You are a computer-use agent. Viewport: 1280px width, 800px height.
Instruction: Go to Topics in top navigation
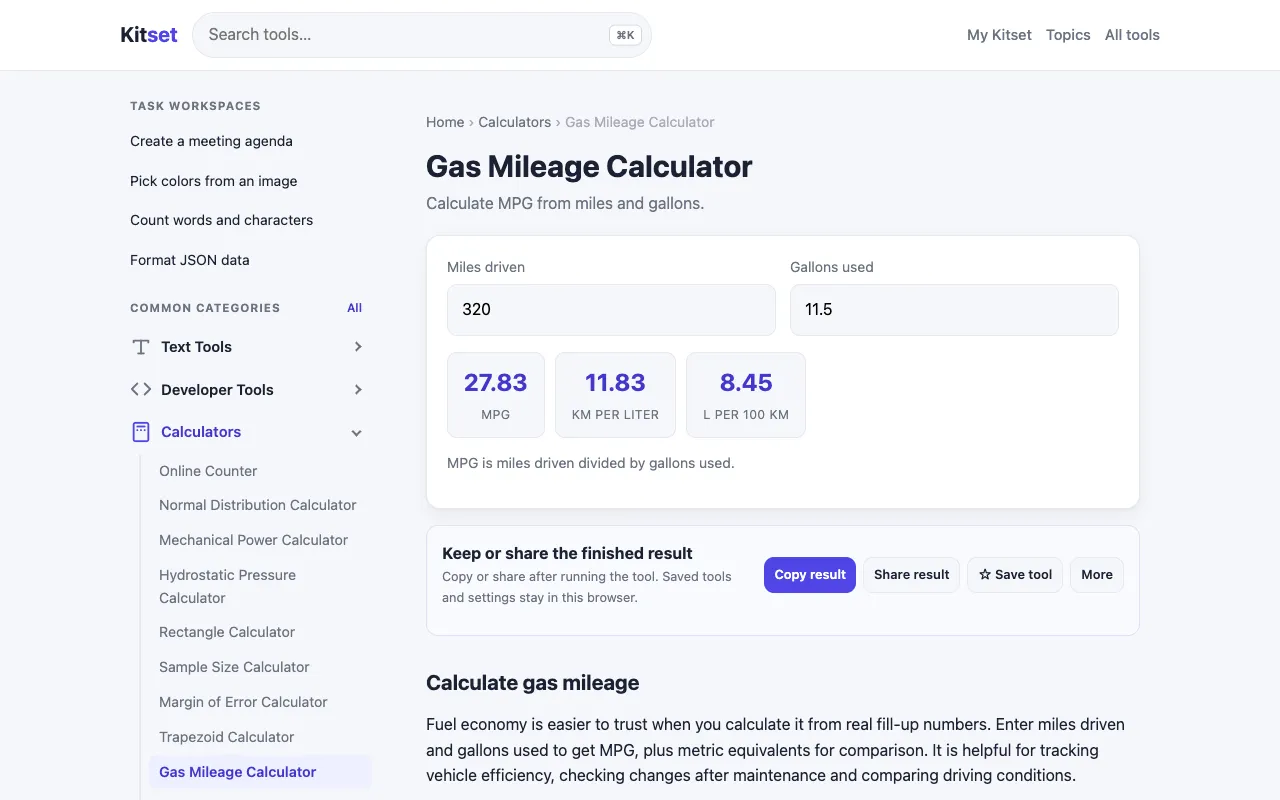pos(1068,35)
